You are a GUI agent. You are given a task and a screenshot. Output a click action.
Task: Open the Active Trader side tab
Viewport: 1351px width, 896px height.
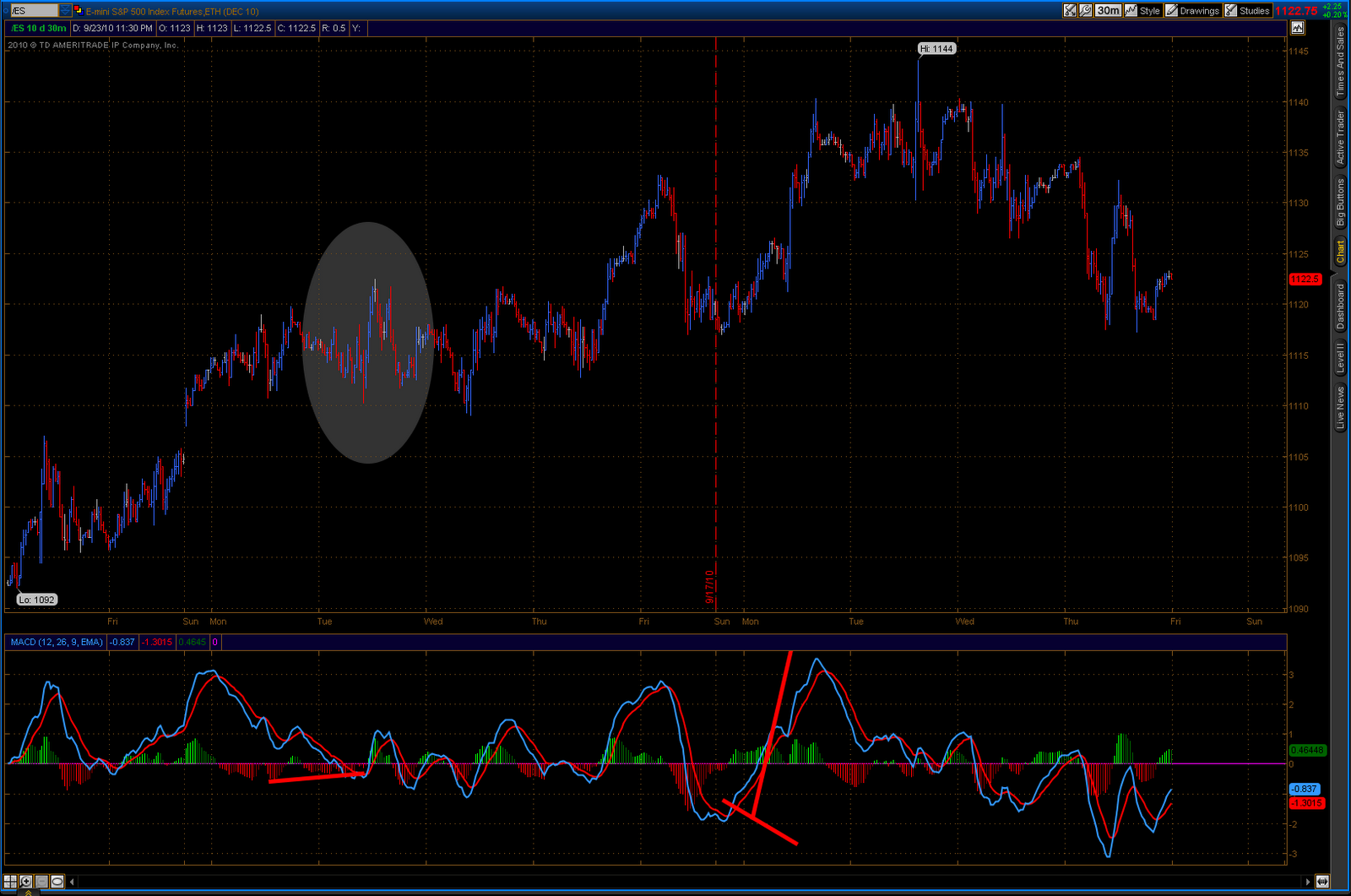click(x=1340, y=138)
